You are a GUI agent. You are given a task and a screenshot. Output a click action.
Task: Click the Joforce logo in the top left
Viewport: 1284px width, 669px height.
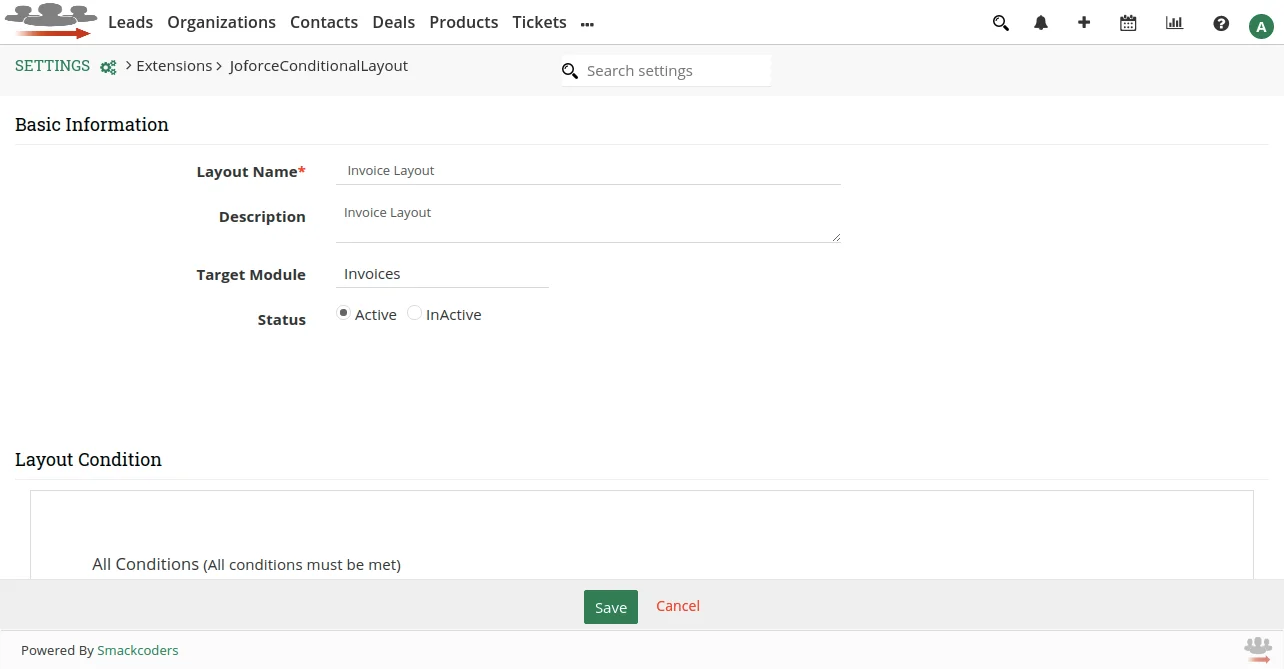pos(51,20)
